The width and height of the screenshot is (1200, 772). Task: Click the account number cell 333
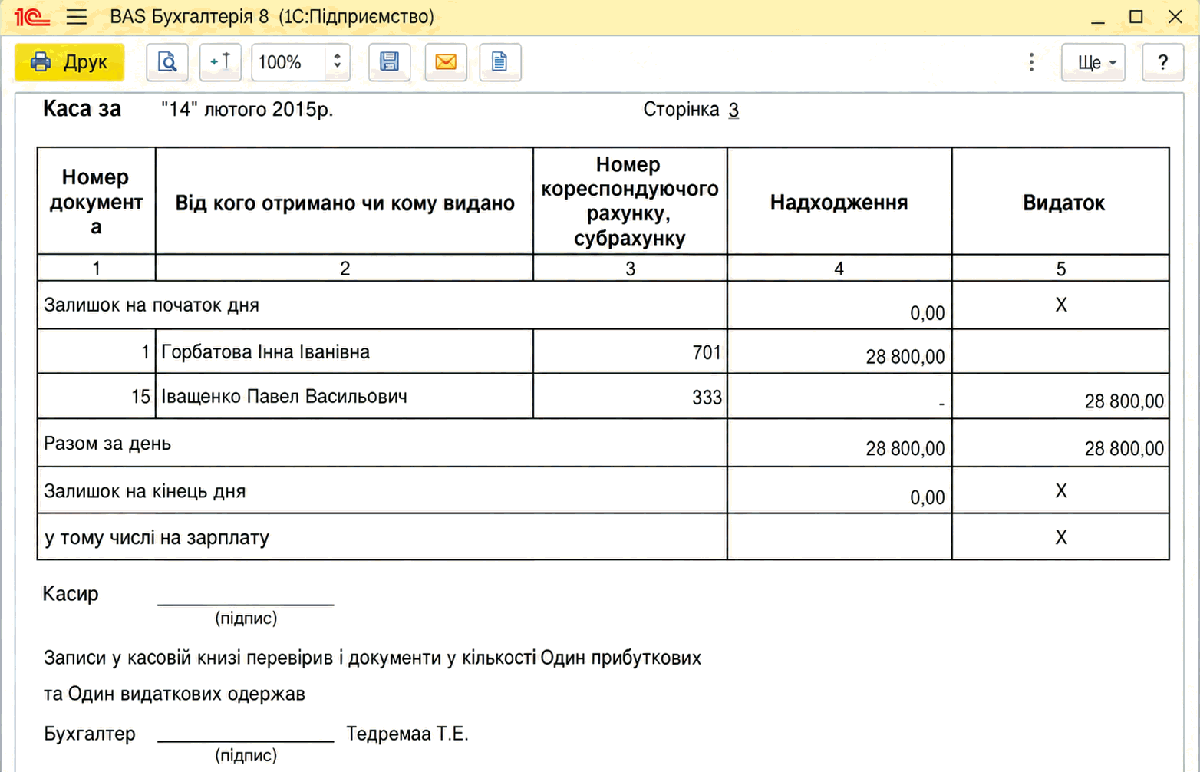point(630,397)
